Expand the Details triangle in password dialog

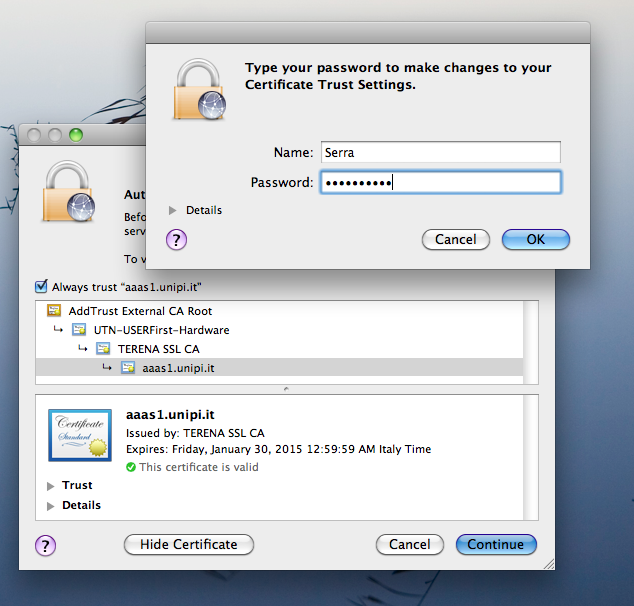point(173,210)
